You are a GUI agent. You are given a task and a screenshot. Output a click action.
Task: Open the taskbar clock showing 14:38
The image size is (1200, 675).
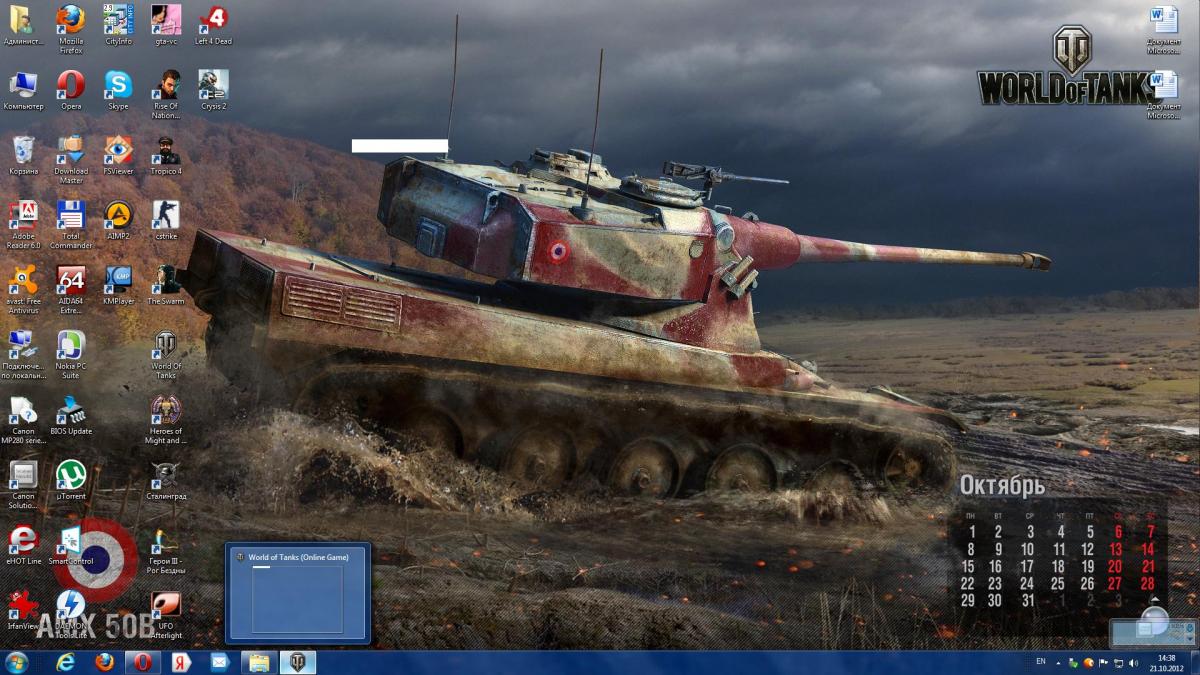click(1165, 662)
